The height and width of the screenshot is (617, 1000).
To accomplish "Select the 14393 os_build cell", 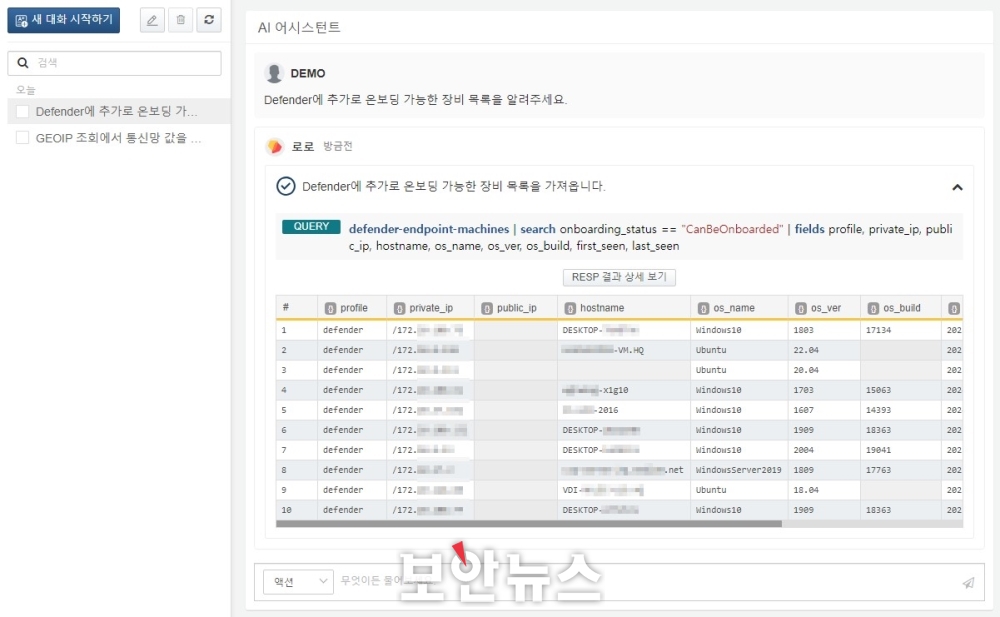I will [901, 410].
